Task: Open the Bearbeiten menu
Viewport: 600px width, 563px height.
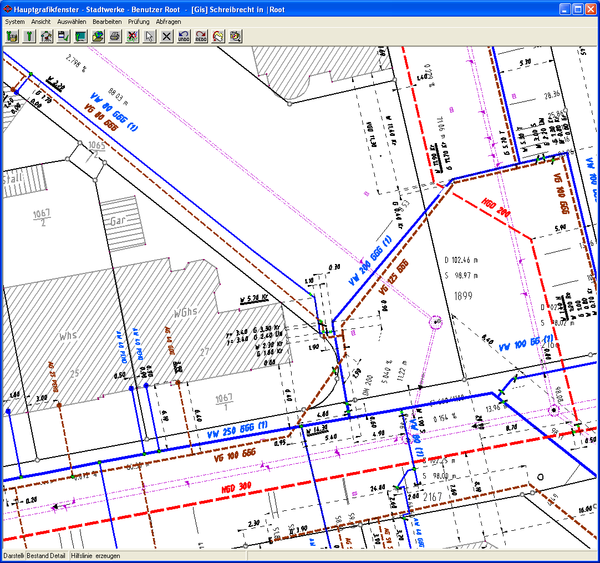Action: tap(107, 21)
